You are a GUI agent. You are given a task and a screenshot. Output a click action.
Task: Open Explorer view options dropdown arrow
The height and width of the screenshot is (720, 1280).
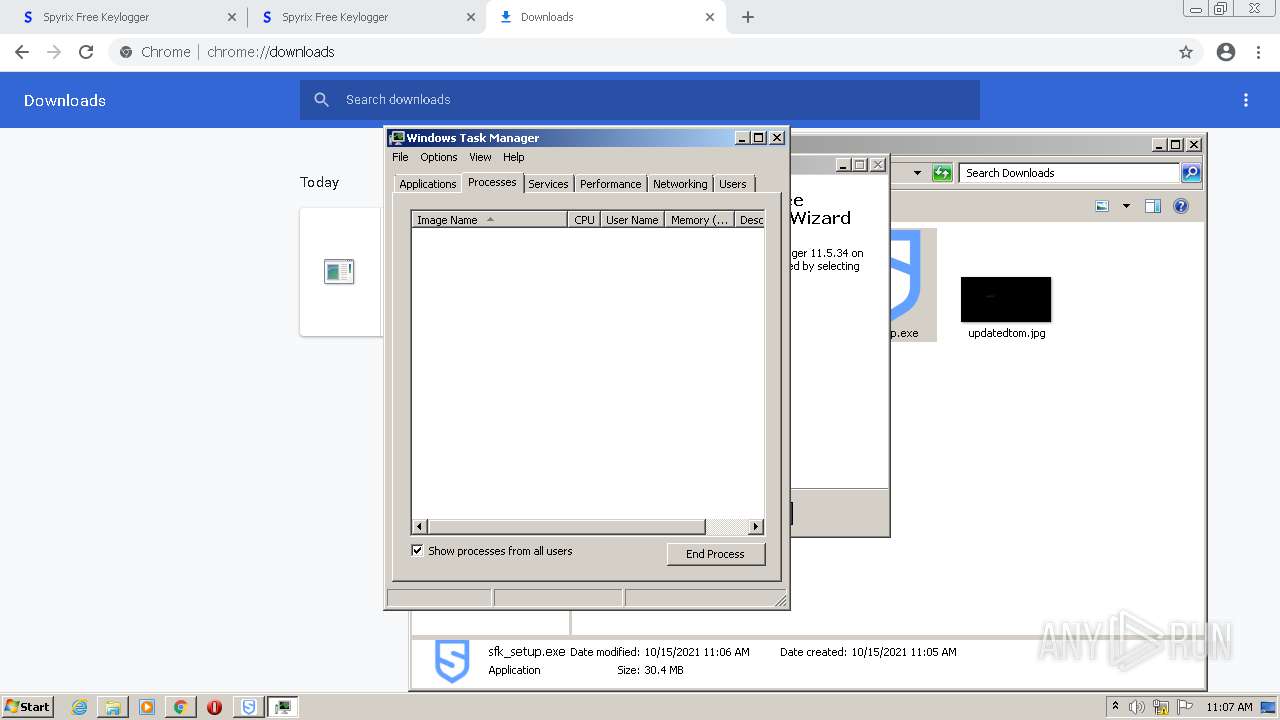(x=1126, y=206)
